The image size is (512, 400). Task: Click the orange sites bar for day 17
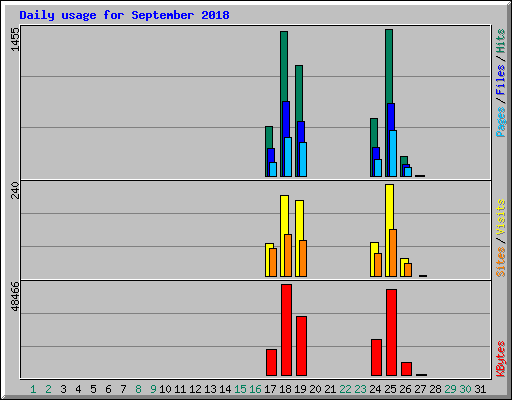point(273,262)
